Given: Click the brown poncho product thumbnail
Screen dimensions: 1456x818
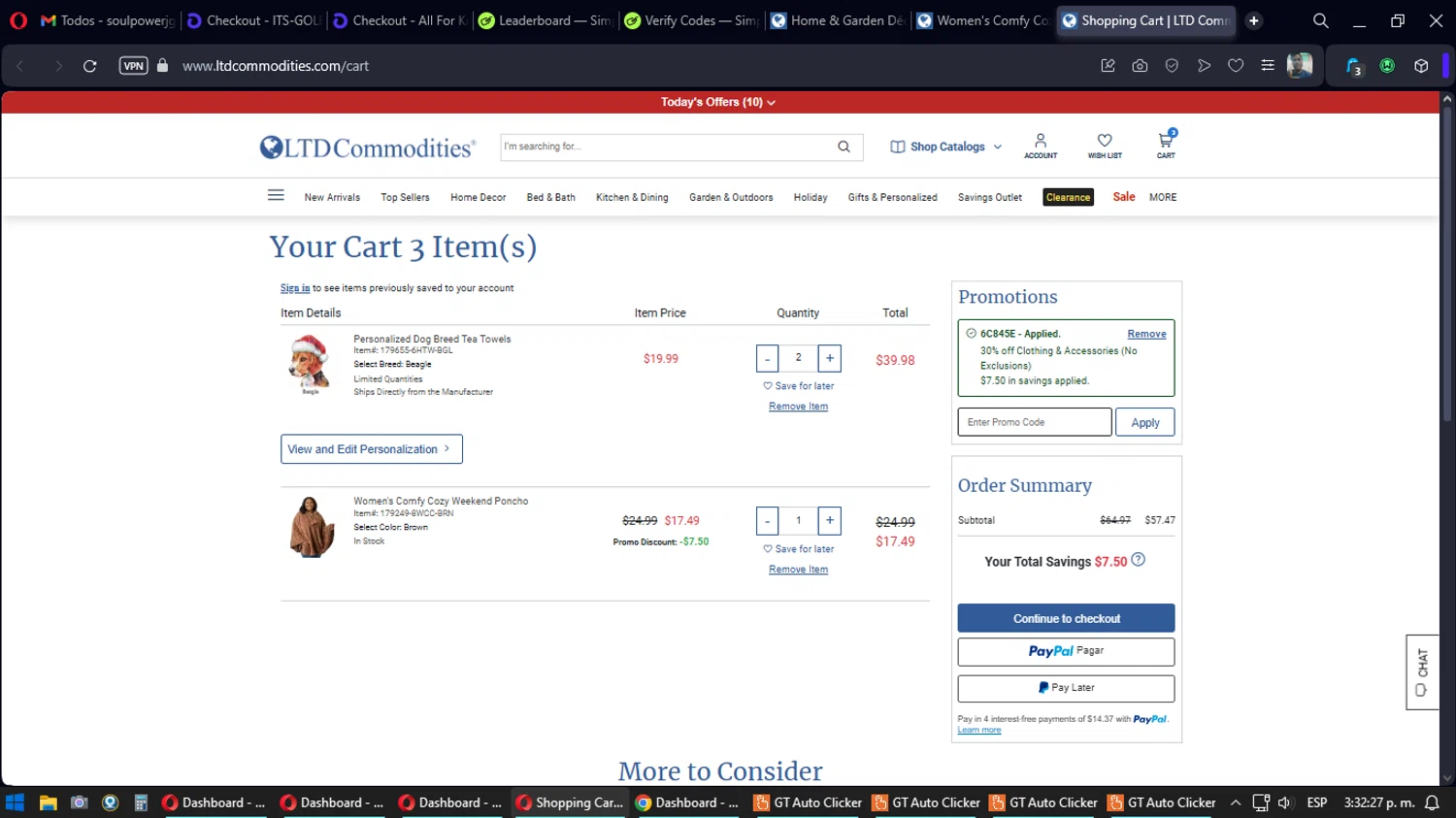Looking at the screenshot, I should [312, 527].
